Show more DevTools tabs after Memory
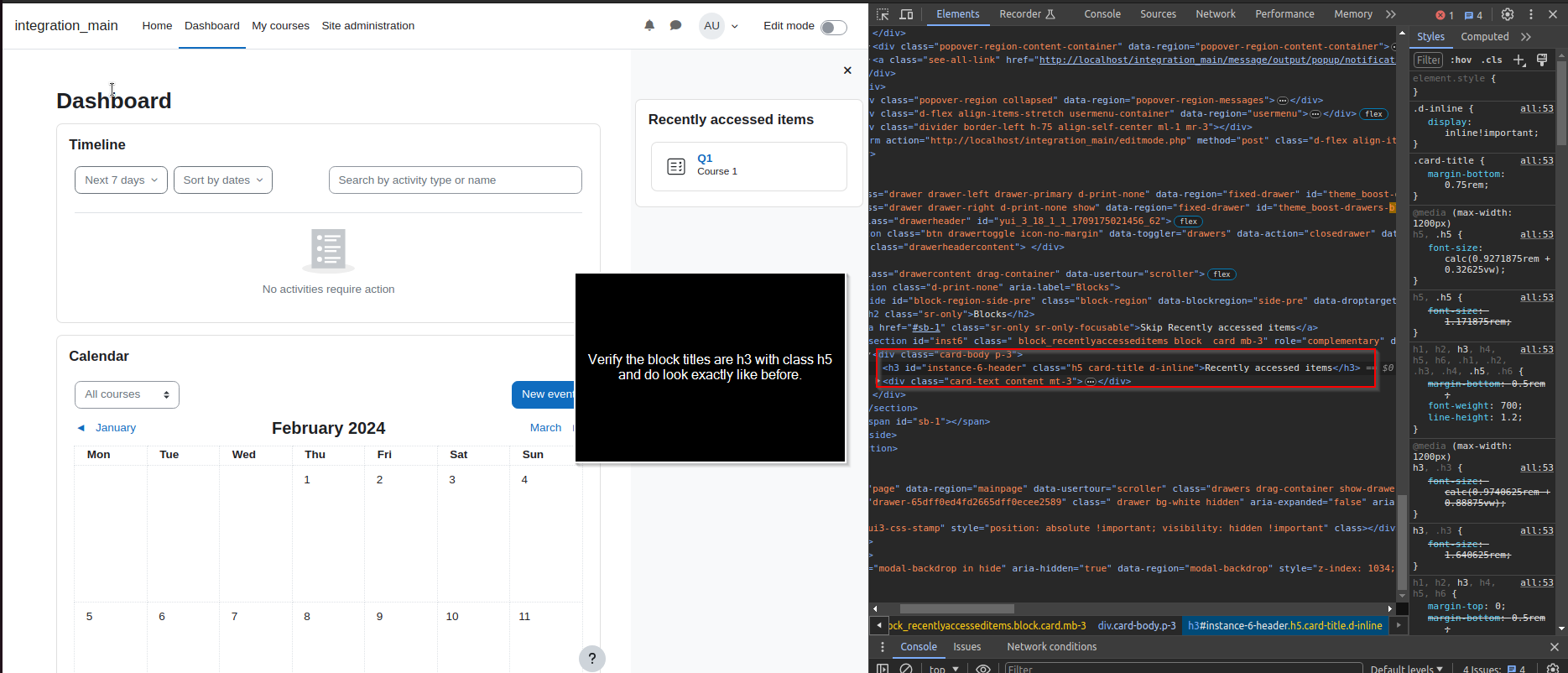 pyautogui.click(x=1391, y=14)
